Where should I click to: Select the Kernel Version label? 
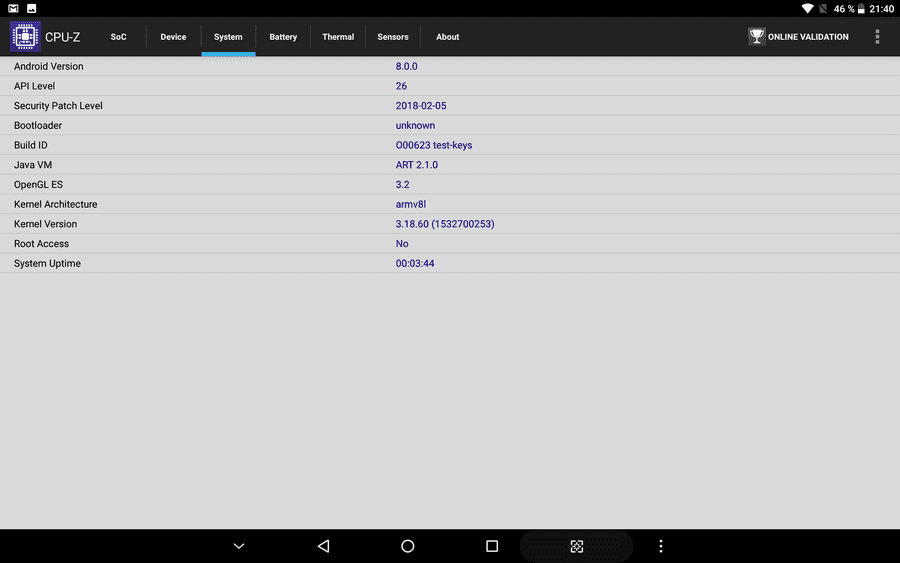45,224
